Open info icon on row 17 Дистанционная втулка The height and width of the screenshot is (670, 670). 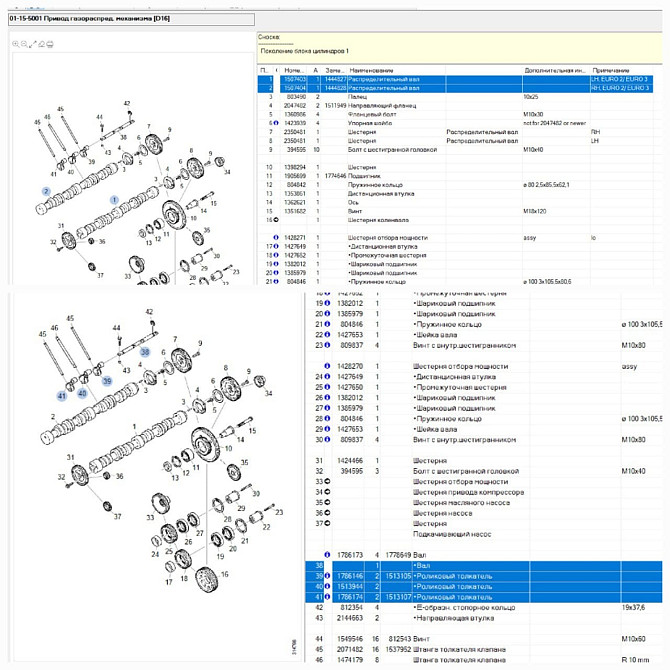[276, 247]
